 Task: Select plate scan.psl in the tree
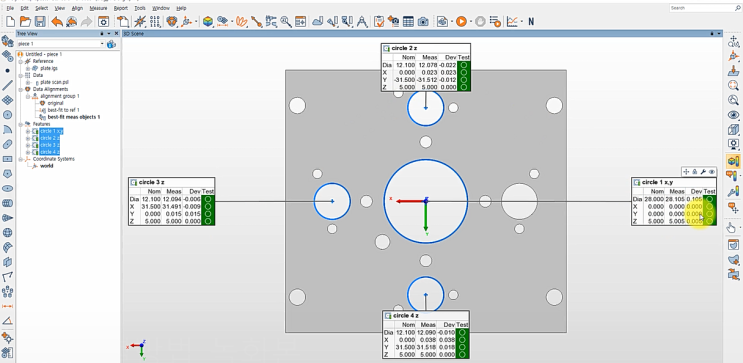[54, 82]
